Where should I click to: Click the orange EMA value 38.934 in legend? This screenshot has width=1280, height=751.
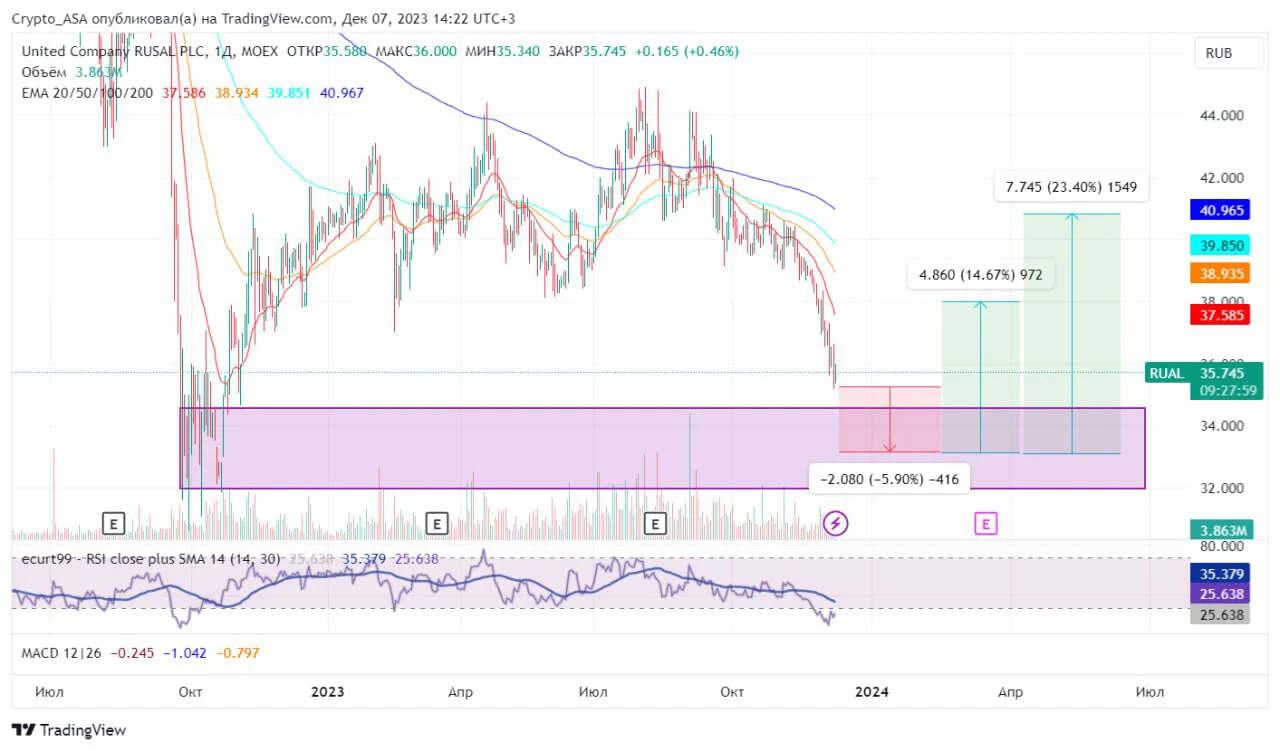point(237,93)
